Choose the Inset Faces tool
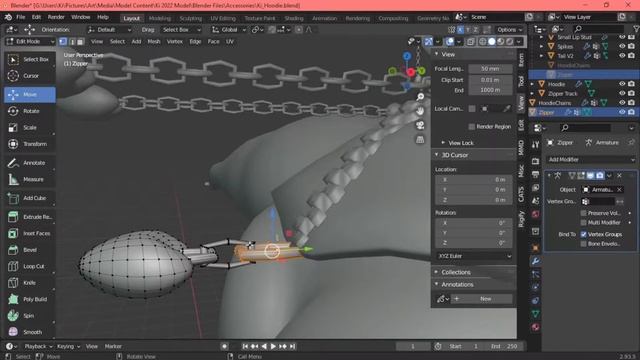640x360 pixels. click(x=30, y=233)
